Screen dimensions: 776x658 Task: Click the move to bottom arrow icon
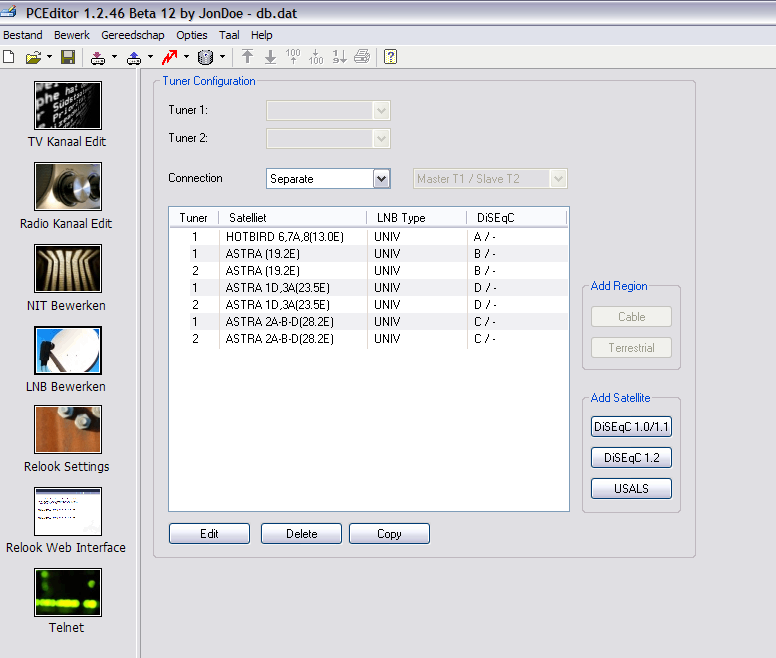tap(270, 57)
